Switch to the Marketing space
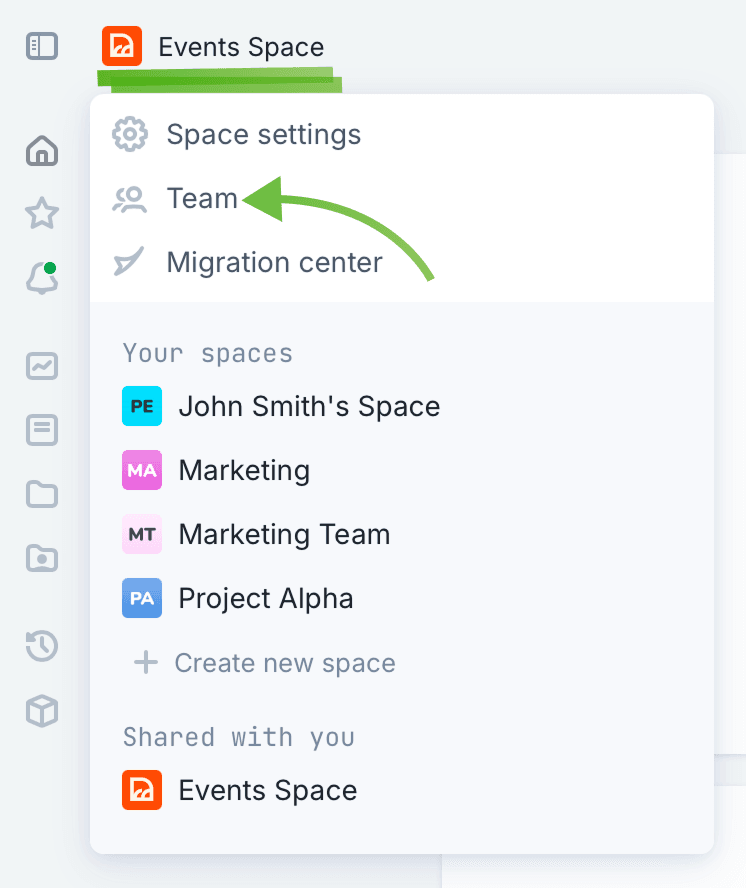The width and height of the screenshot is (746, 888). point(243,471)
